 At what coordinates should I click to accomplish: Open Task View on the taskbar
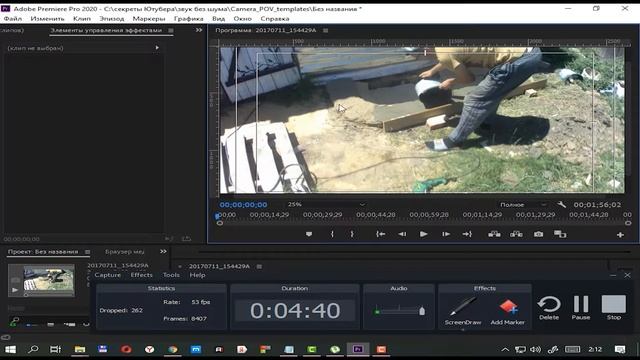tap(55, 349)
